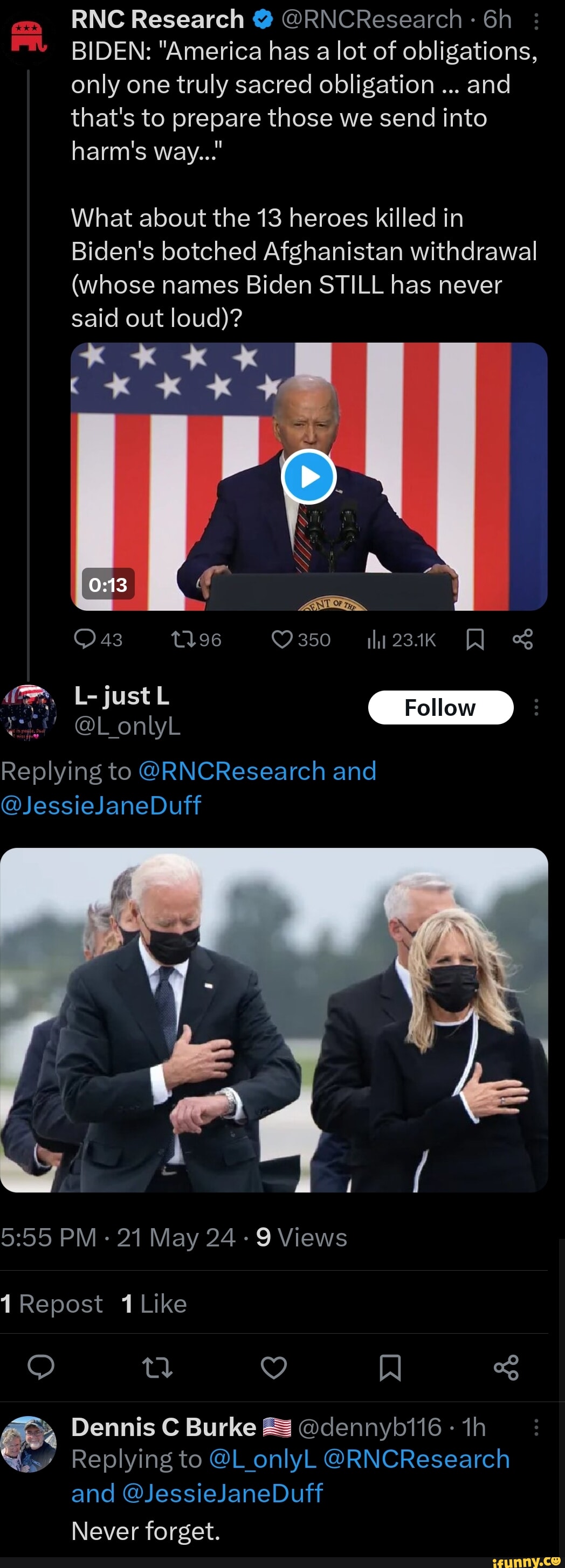
Task: Follow the L- just L account
Action: [440, 707]
